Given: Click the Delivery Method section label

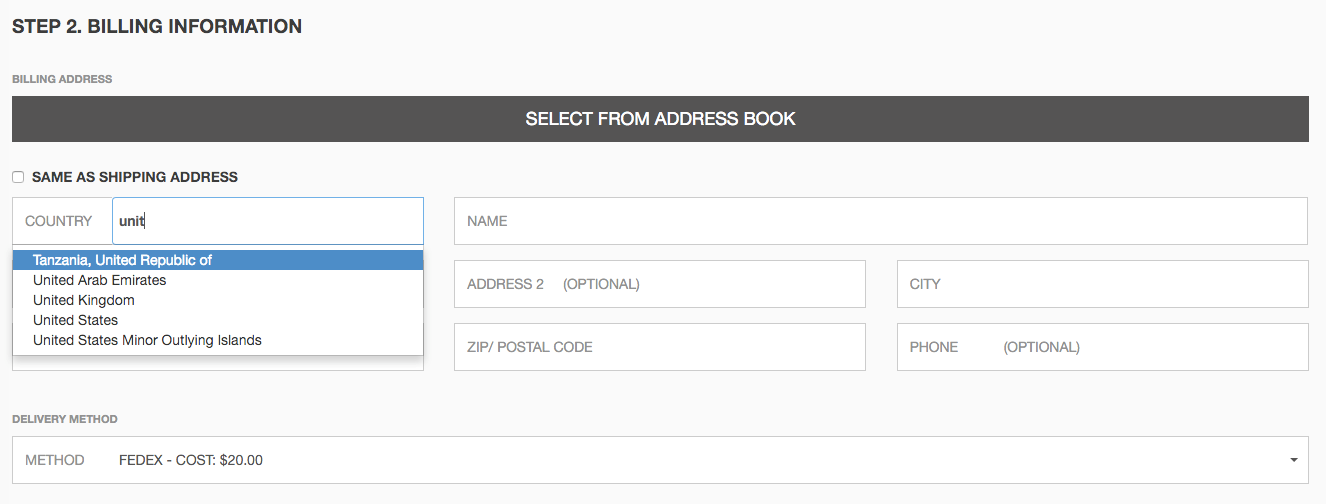Looking at the screenshot, I should click(65, 419).
